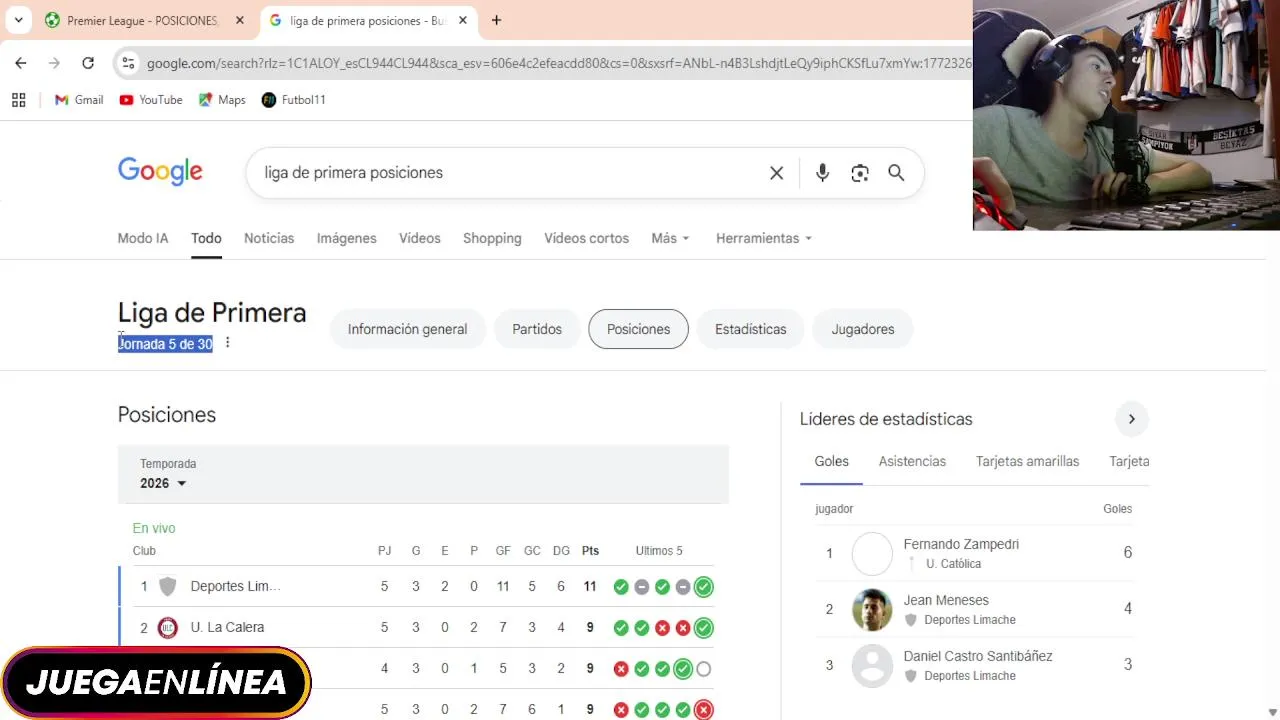Open the Información general pill
Viewport: 1280px width, 720px height.
click(407, 329)
